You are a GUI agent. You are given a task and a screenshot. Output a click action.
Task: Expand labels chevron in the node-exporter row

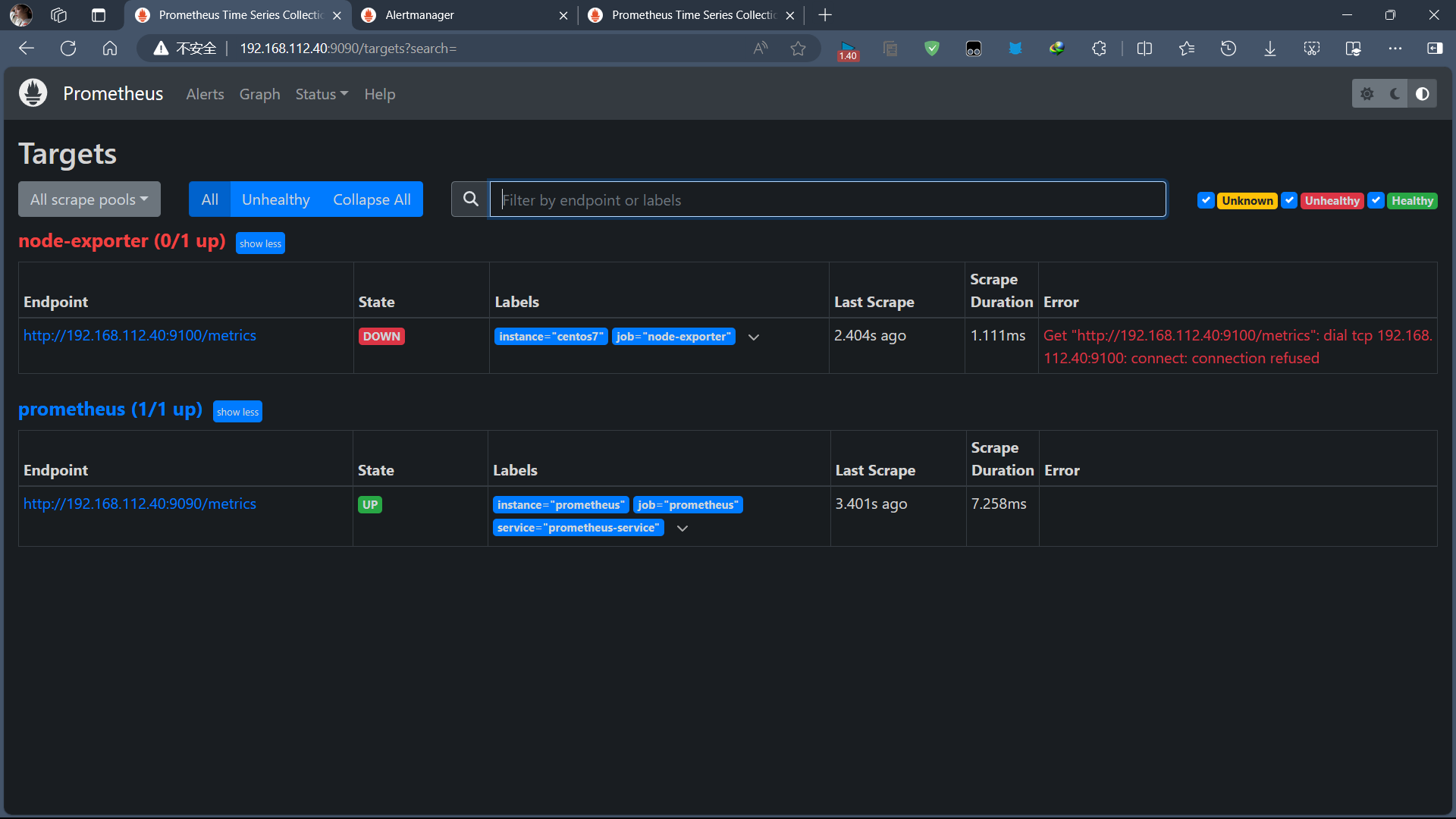(753, 337)
